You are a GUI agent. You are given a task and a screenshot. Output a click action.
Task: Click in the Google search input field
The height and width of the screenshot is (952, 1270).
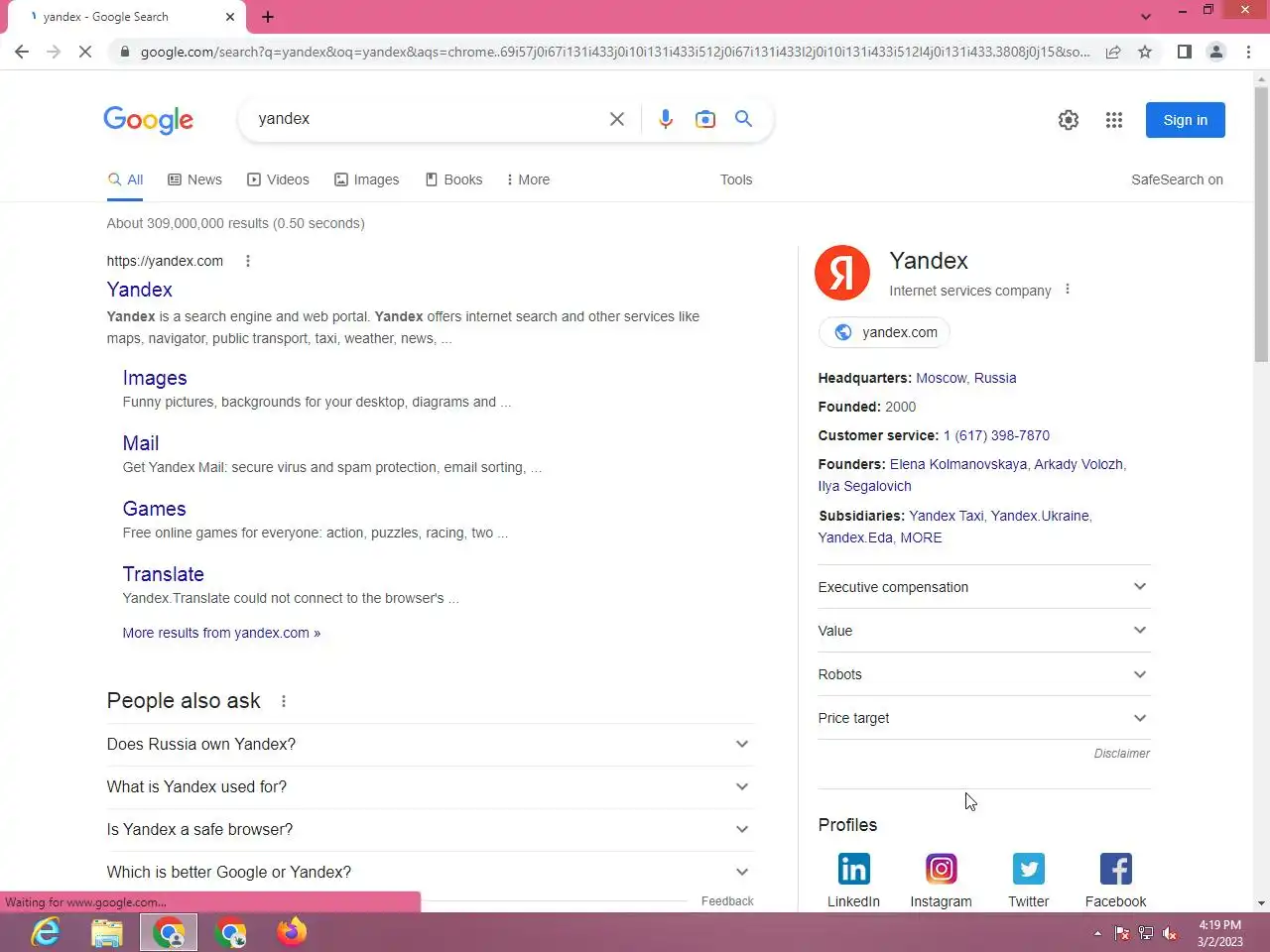point(427,119)
